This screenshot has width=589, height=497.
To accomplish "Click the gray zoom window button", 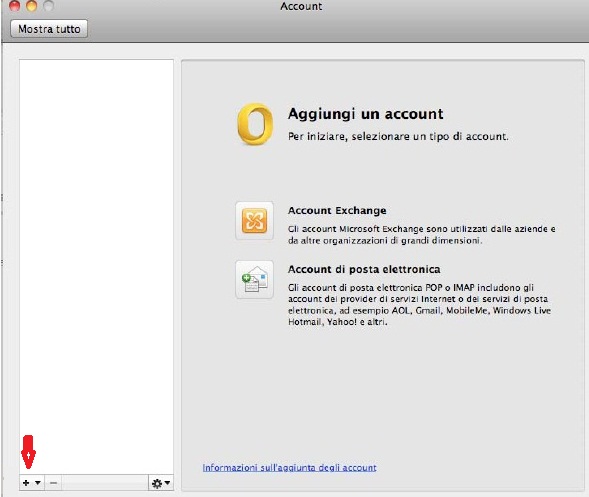I will coord(48,5).
